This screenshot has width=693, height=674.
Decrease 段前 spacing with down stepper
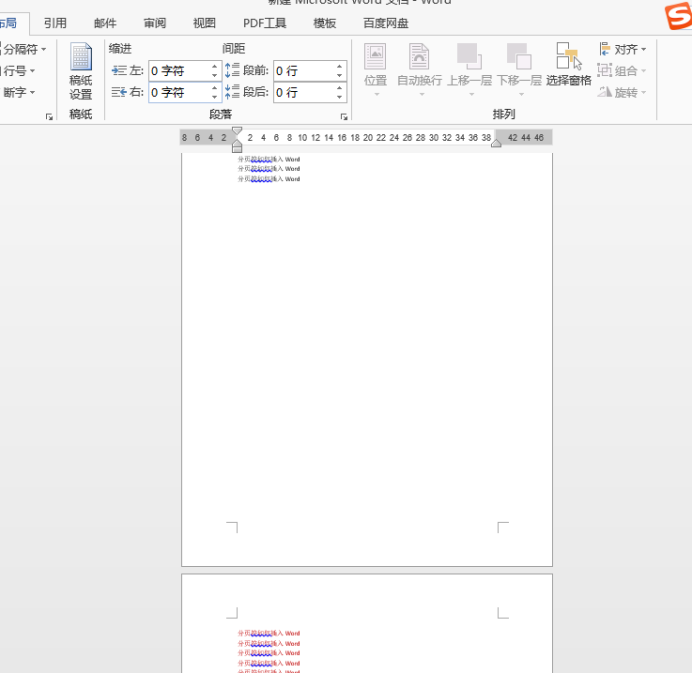[x=339, y=76]
